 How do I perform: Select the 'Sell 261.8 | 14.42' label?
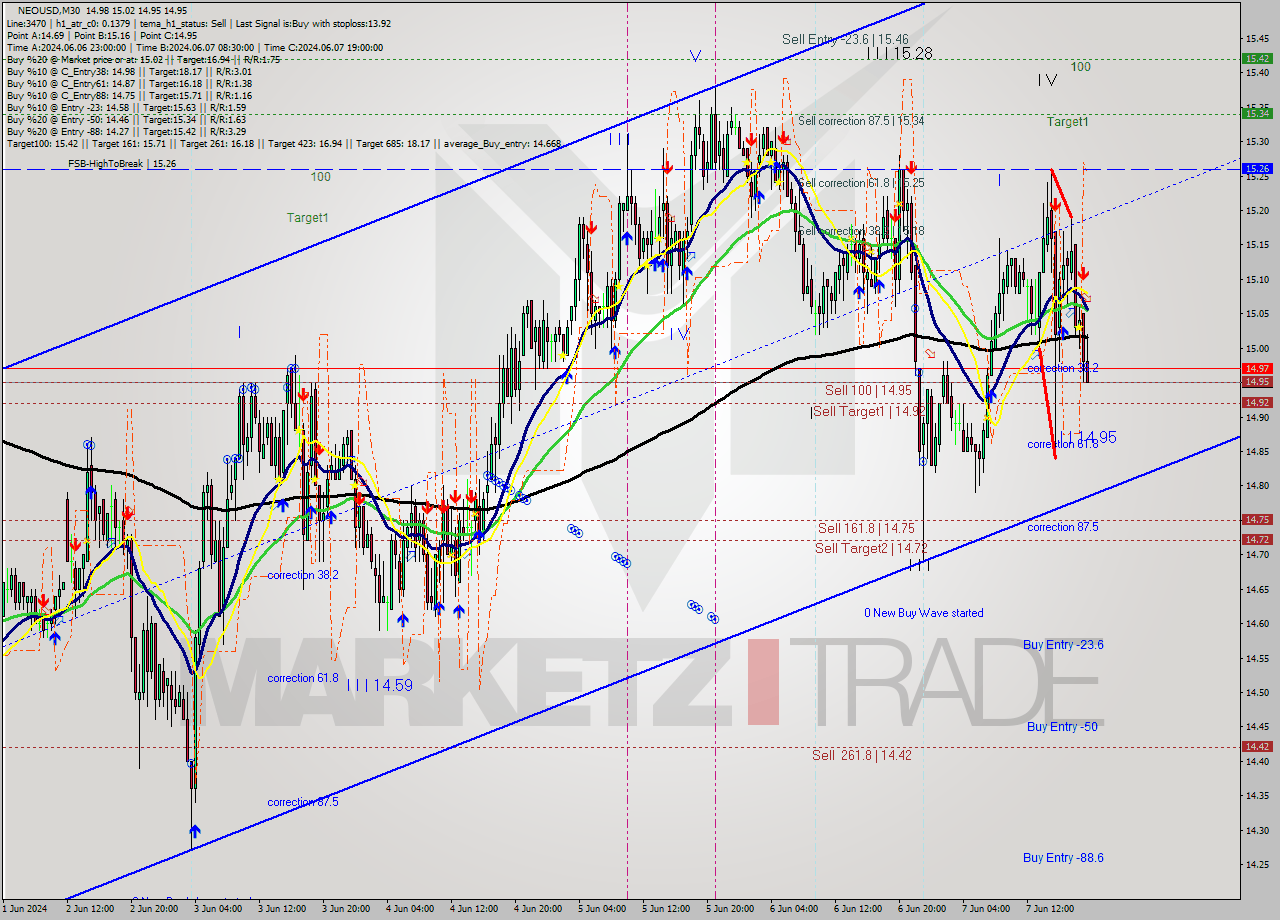pos(861,755)
